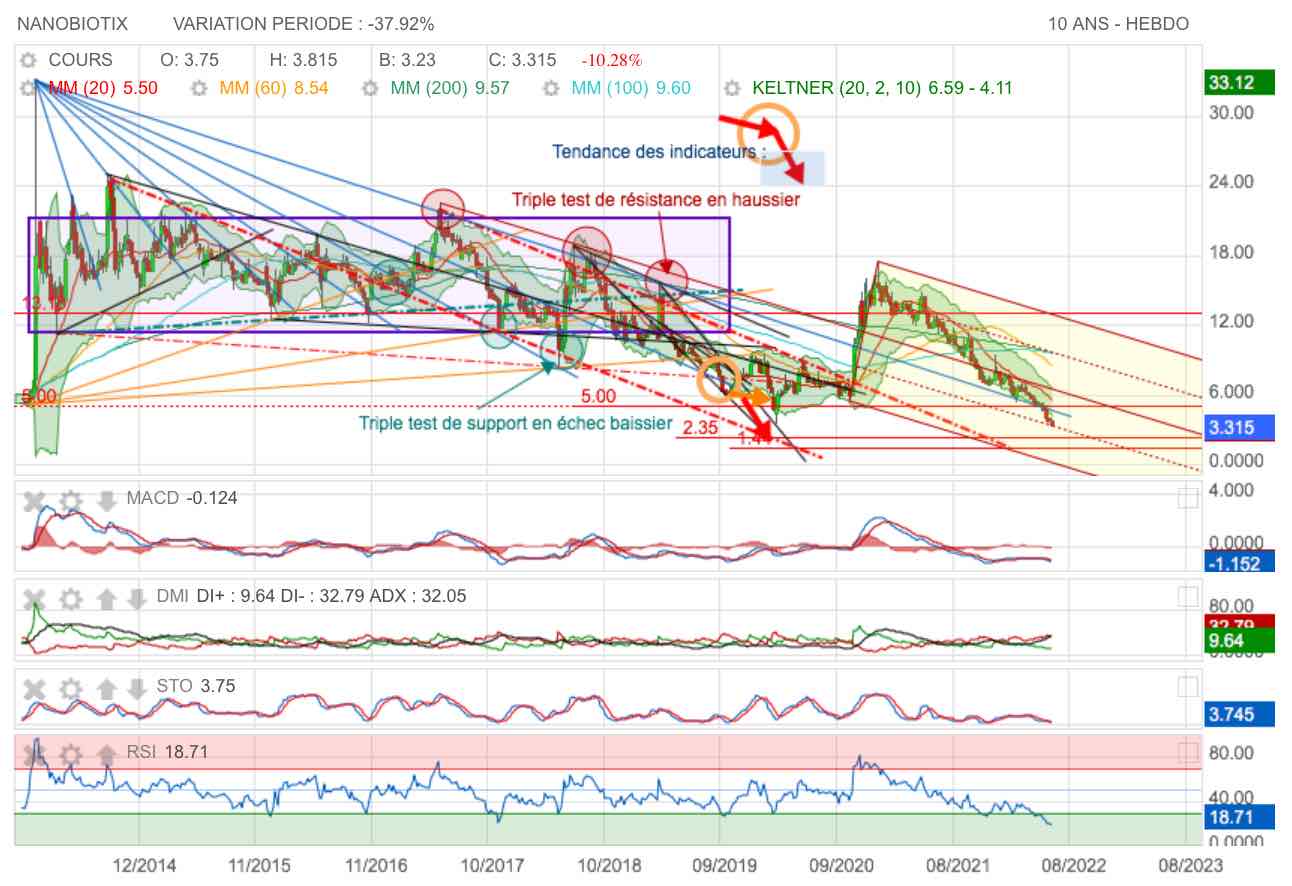Click the close value C: 3.315

[522, 60]
